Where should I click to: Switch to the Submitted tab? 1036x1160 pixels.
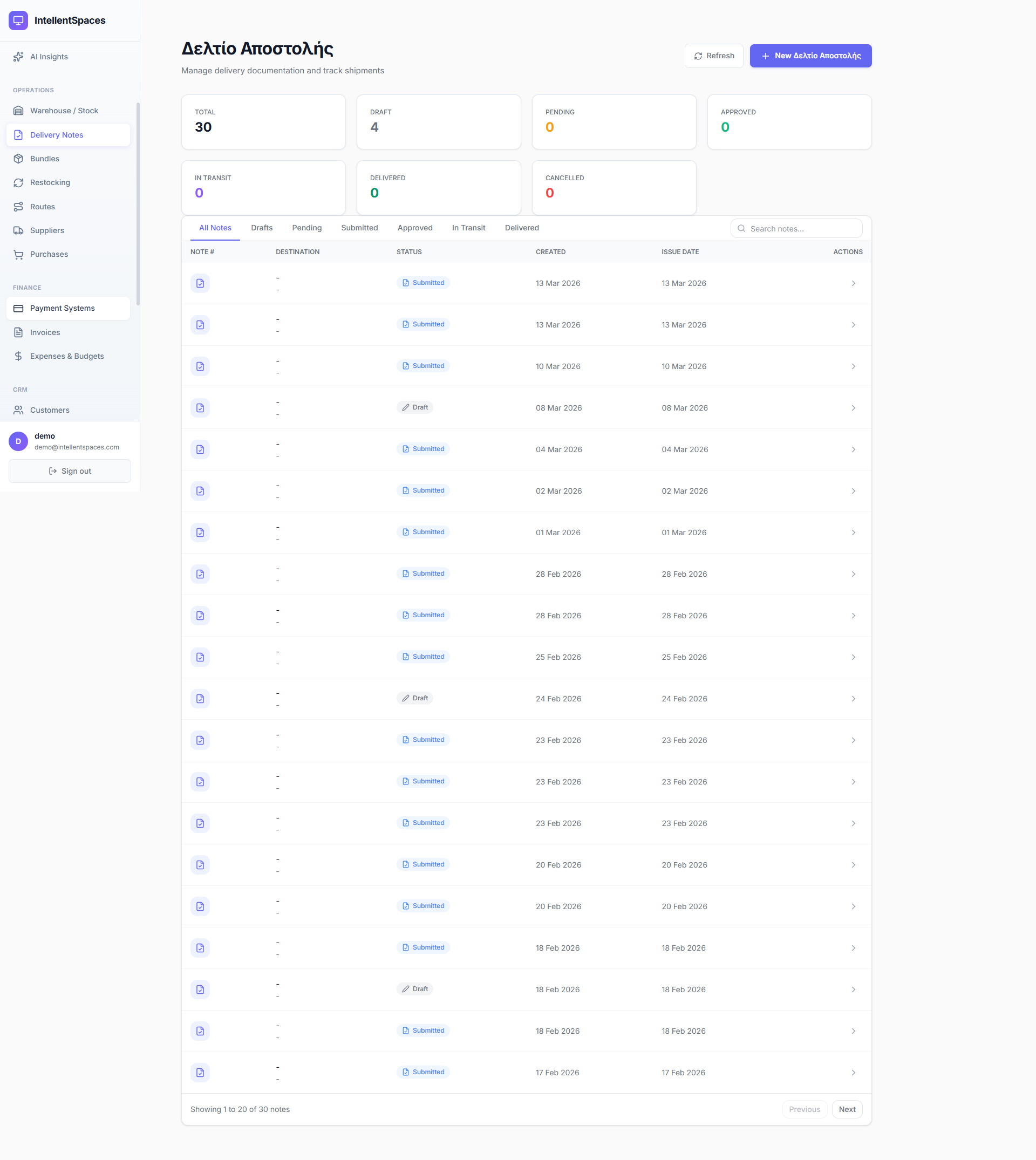pos(359,228)
